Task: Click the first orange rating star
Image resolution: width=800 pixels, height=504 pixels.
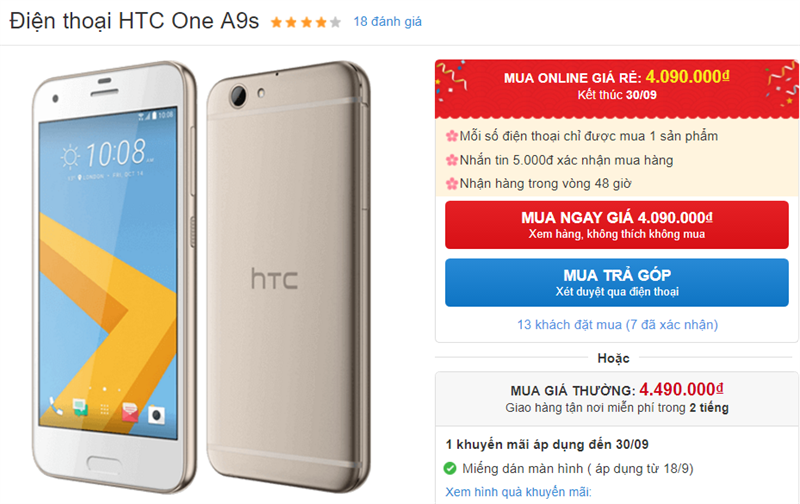Action: coord(276,22)
